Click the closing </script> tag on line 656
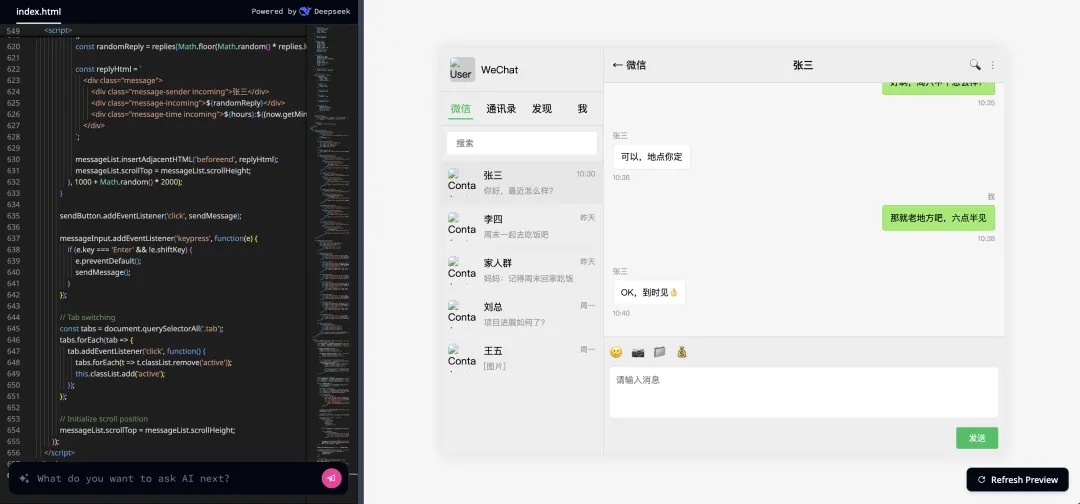Image resolution: width=1080 pixels, height=504 pixels. click(x=59, y=452)
